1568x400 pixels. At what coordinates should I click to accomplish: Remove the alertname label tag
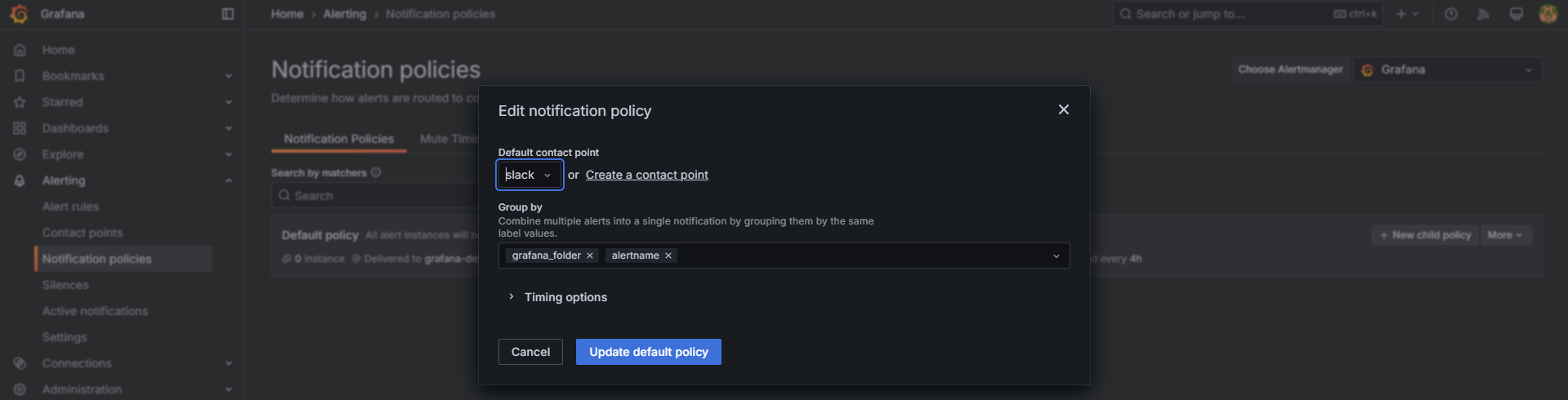(x=668, y=256)
